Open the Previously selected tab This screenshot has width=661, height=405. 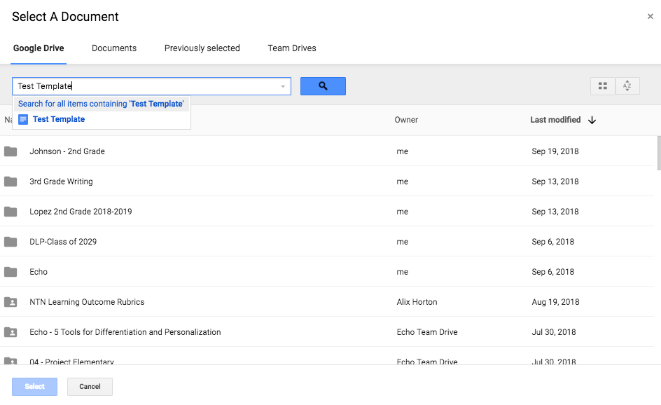(202, 48)
